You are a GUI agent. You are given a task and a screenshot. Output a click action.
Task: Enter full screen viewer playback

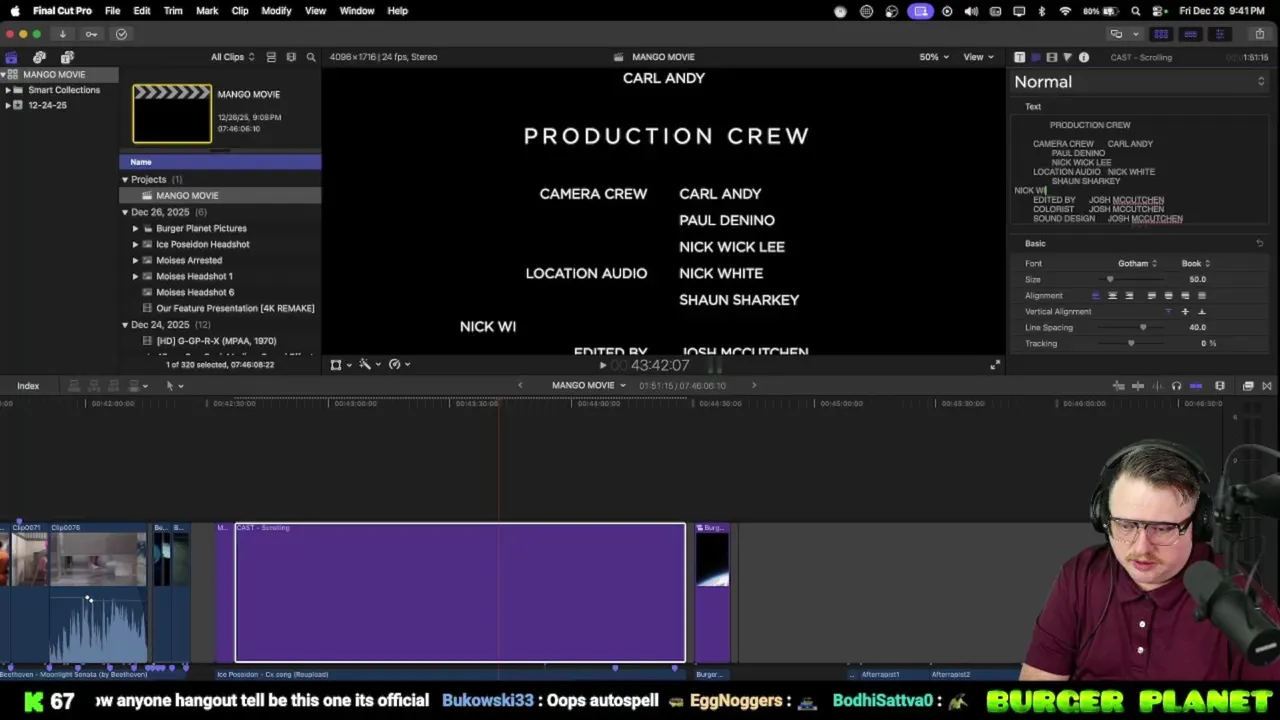tap(994, 365)
